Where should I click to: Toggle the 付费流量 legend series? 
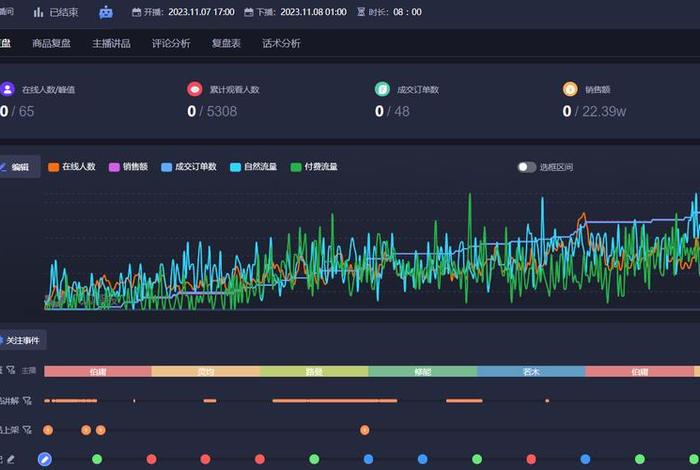point(314,167)
